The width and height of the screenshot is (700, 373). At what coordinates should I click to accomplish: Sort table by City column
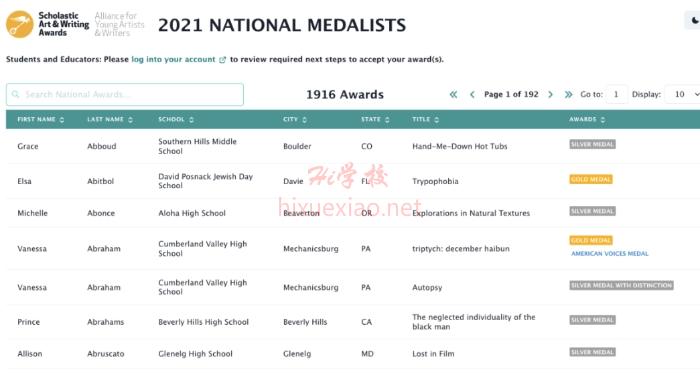tap(295, 120)
